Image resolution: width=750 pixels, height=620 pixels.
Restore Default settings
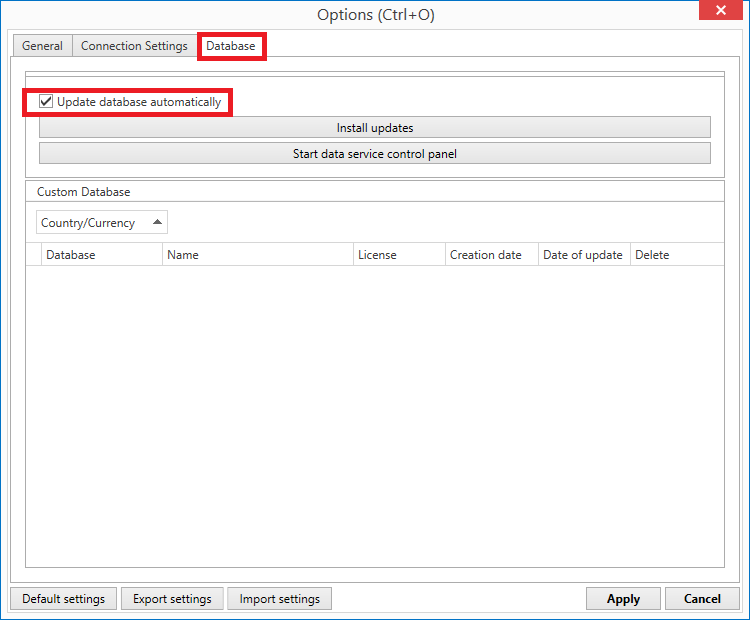click(64, 598)
